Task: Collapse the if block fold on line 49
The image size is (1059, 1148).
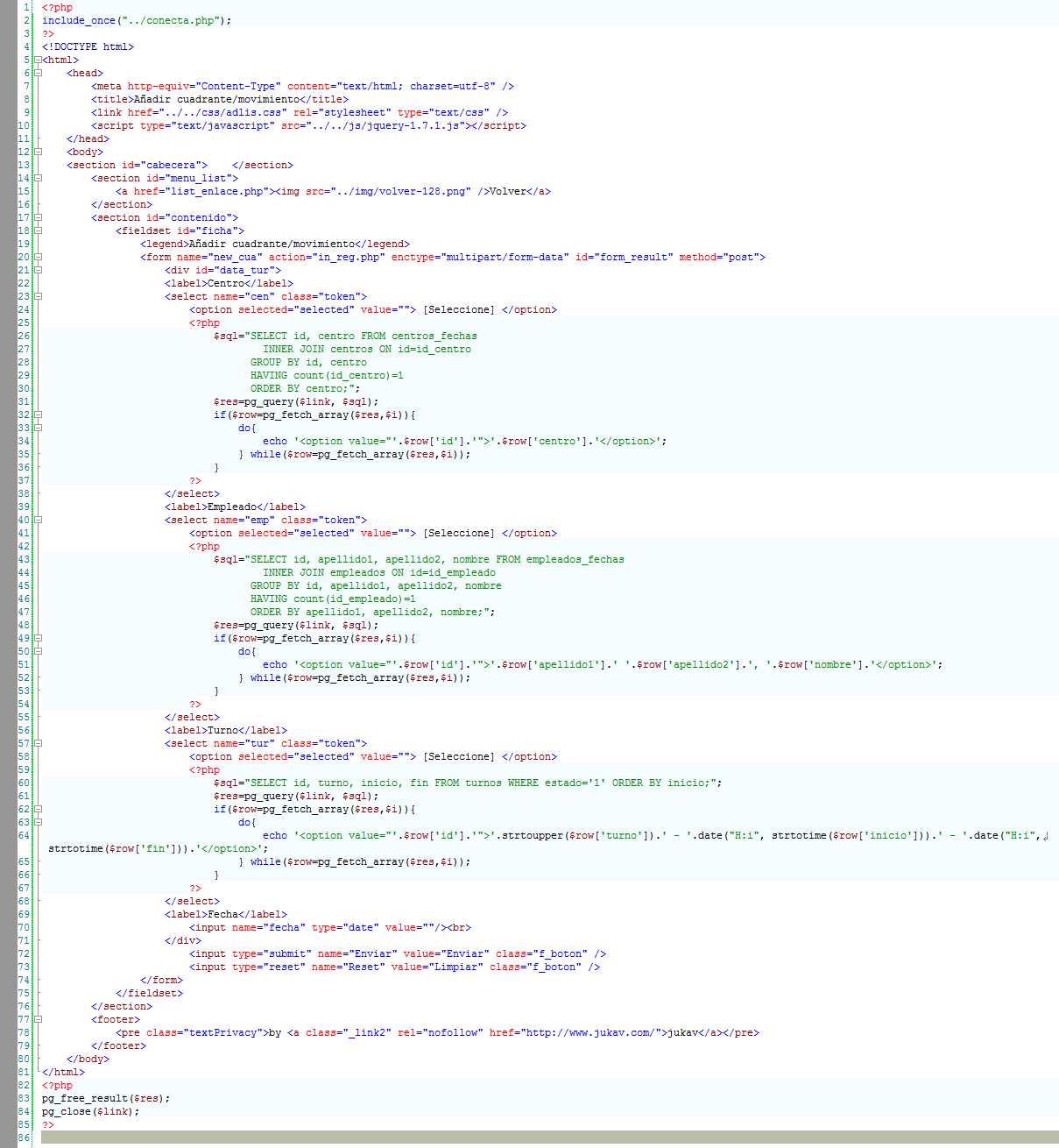Action: tap(38, 638)
